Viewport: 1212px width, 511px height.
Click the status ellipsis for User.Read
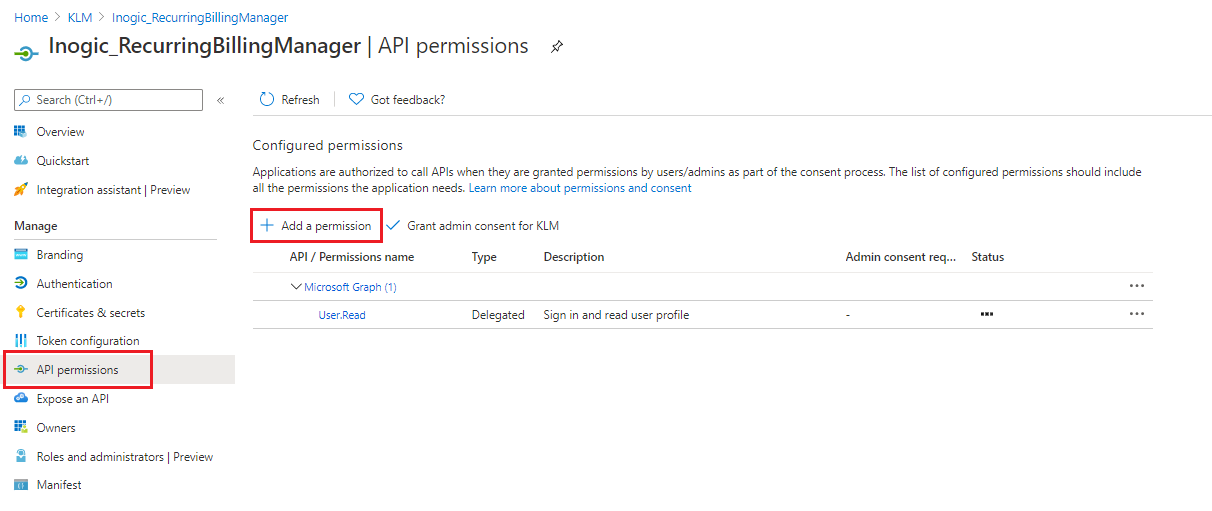pos(987,314)
